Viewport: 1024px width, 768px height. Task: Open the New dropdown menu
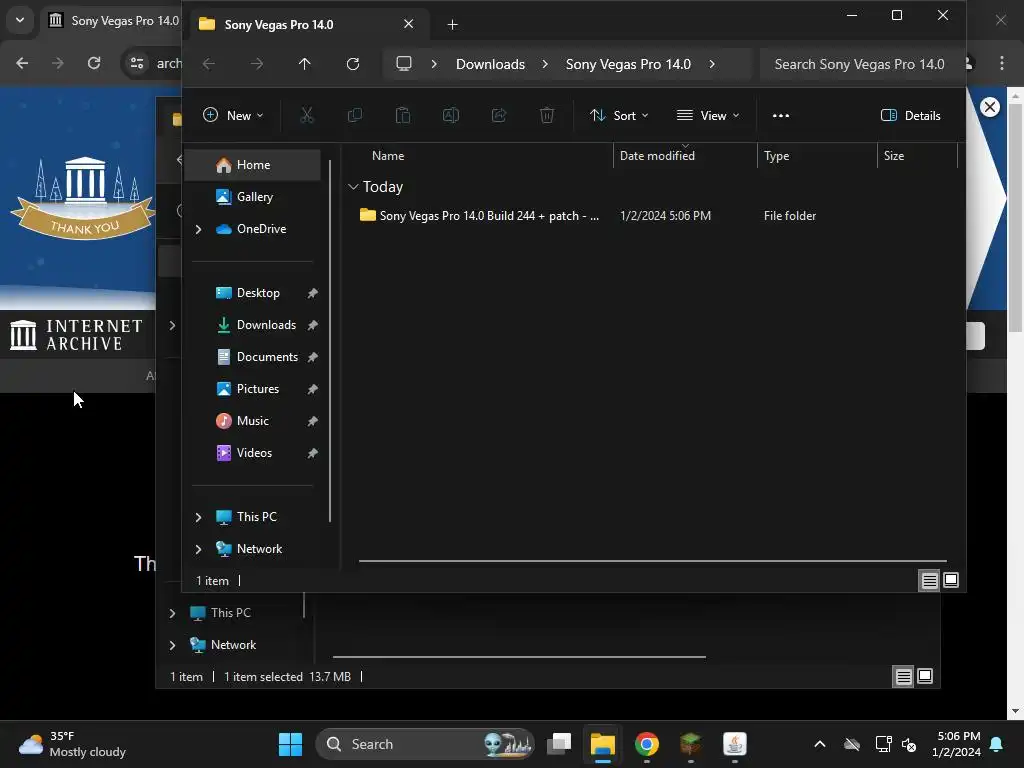233,116
